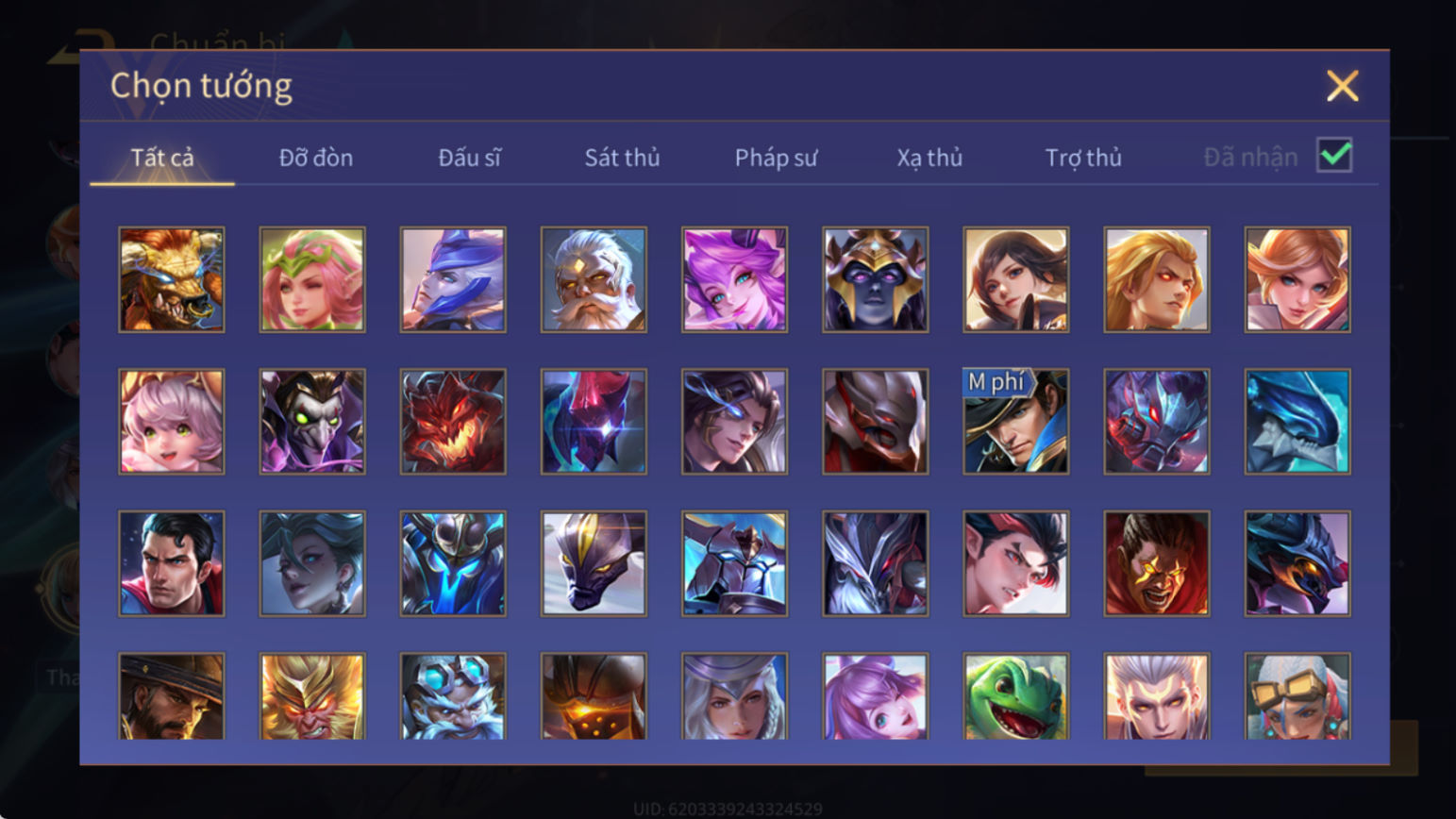Pick the green chameleon hero
The height and width of the screenshot is (819, 1456).
[1015, 696]
